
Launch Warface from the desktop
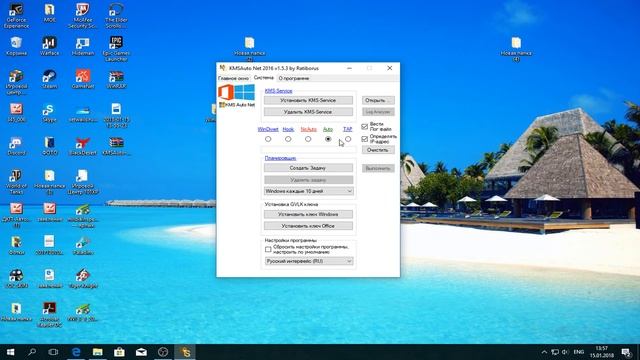pos(49,46)
